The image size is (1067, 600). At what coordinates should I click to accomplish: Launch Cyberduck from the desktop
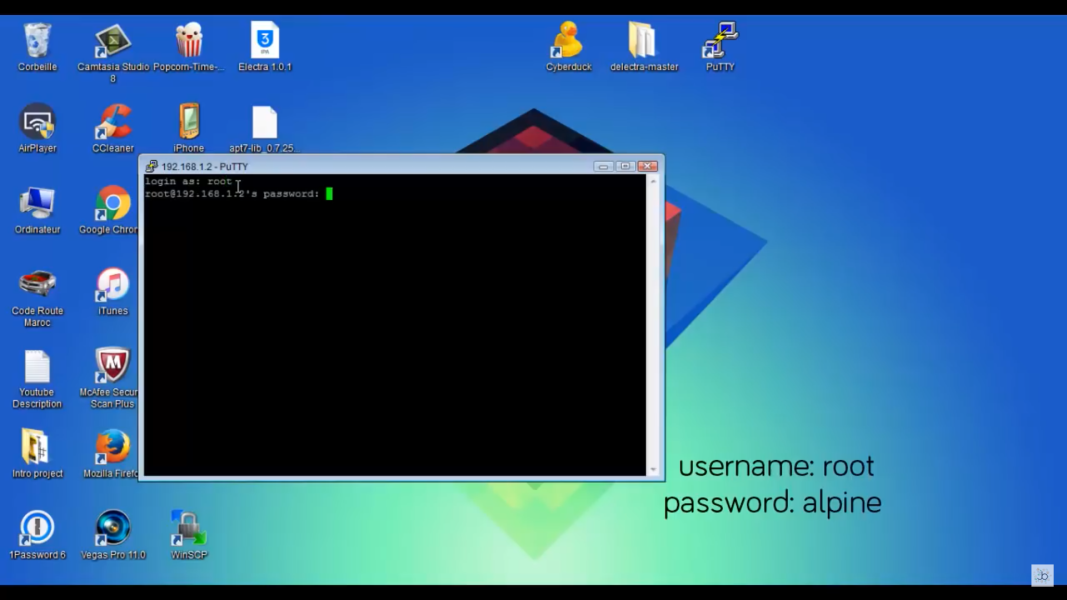tap(568, 42)
